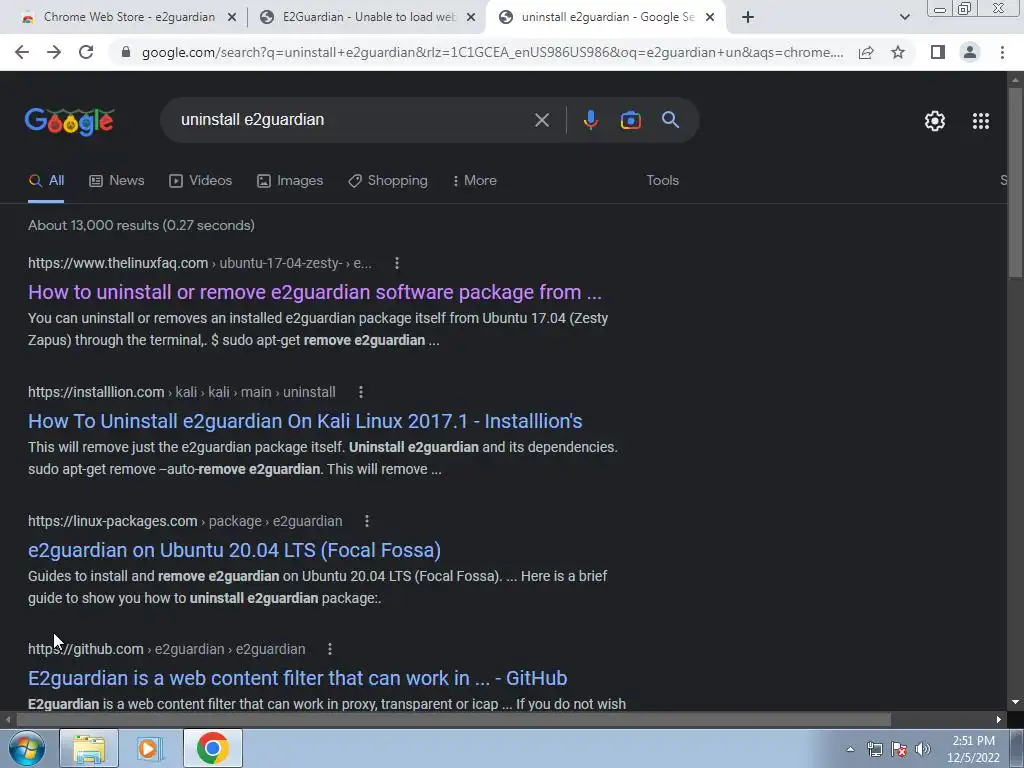Open the search Tools options
The height and width of the screenshot is (768, 1024).
tap(662, 181)
